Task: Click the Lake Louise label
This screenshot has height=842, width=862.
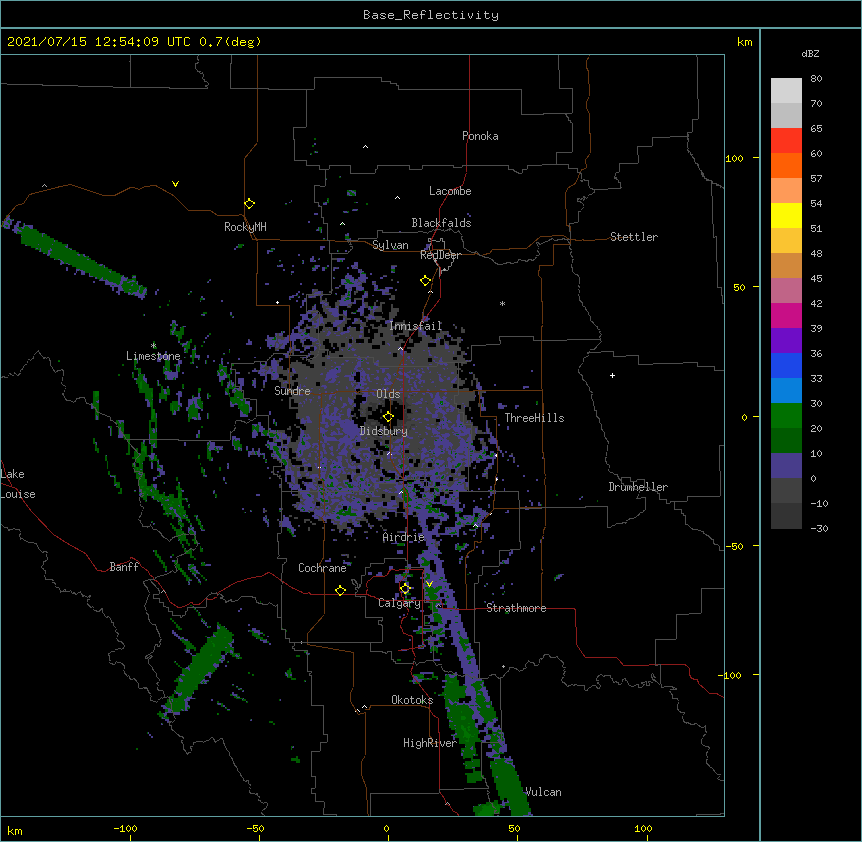Action: coord(18,484)
